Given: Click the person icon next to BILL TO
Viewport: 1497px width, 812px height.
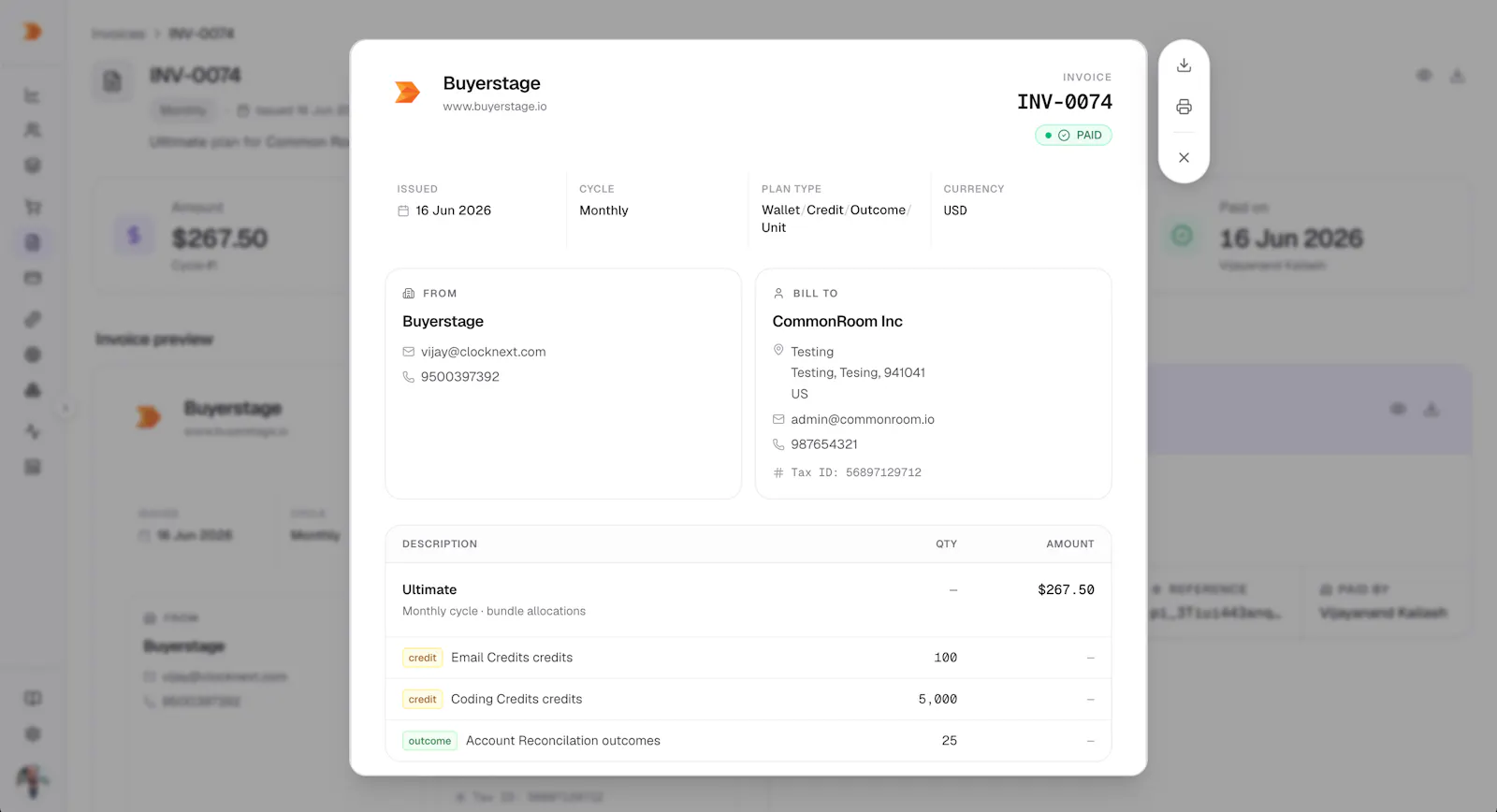Looking at the screenshot, I should [x=778, y=294].
